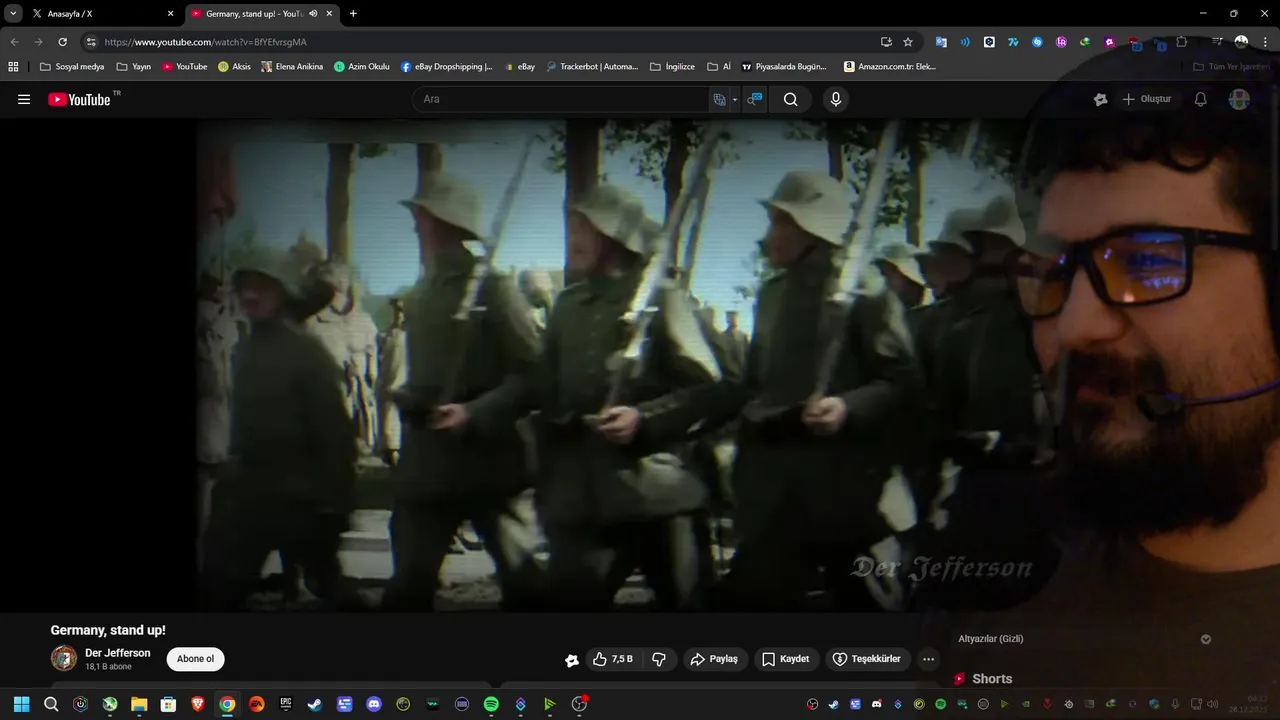Open the Apps grid in bookmarks bar
Screen dimensions: 1280x720
pos(13,67)
